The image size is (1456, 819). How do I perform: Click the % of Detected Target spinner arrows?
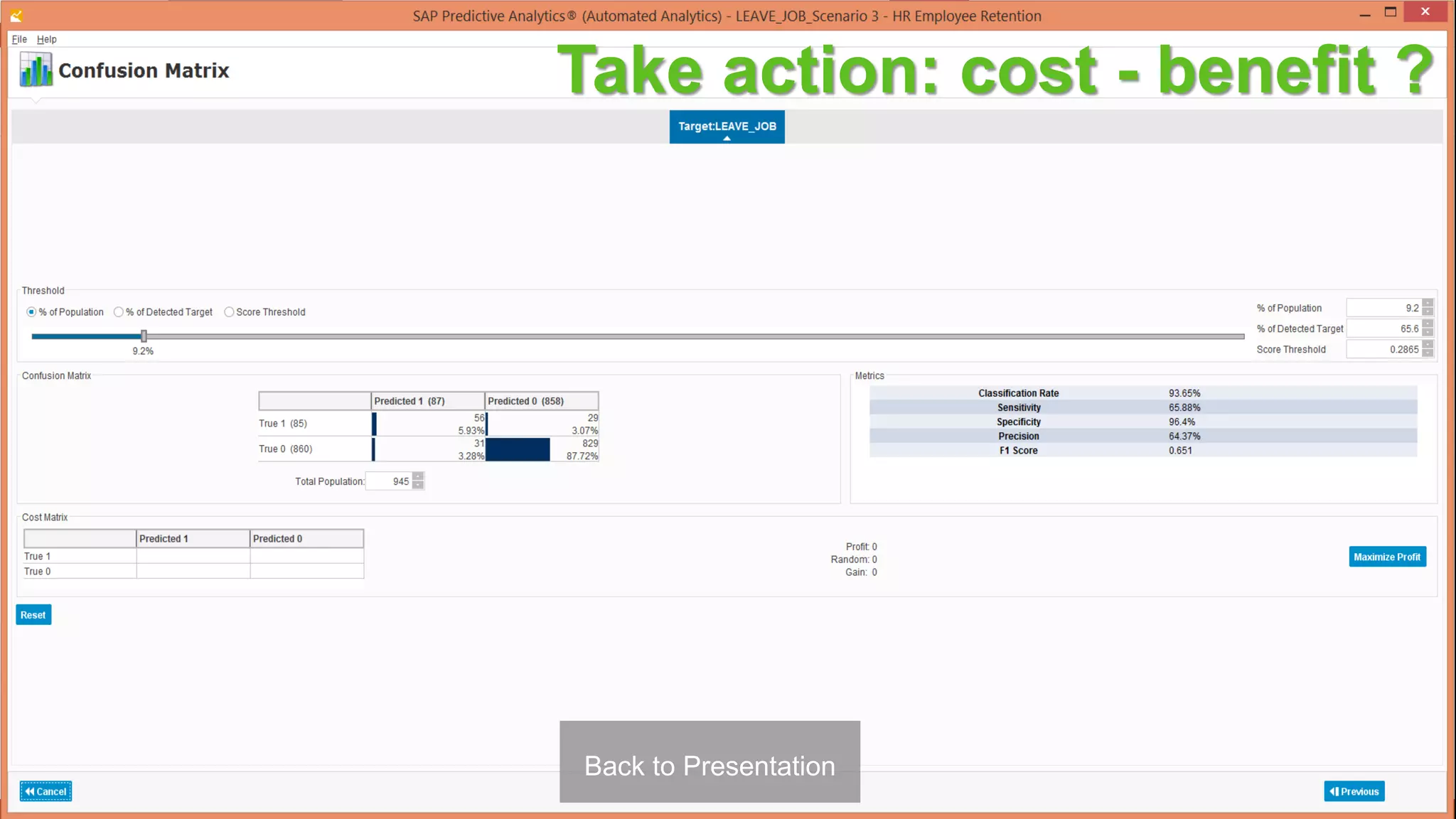point(1428,328)
